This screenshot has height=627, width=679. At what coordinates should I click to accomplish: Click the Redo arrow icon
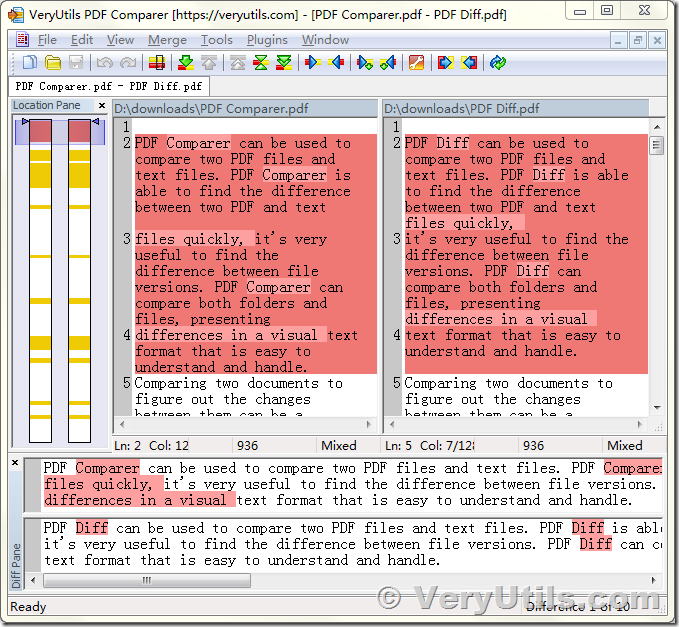point(128,63)
